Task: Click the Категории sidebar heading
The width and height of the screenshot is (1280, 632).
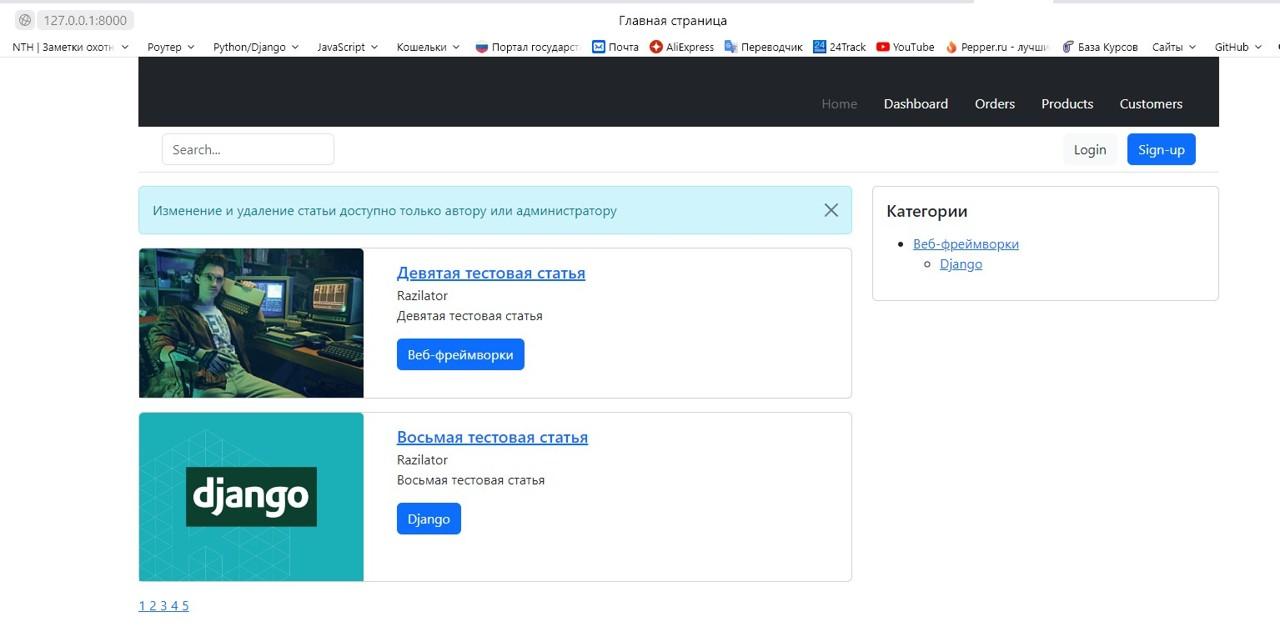Action: point(927,211)
